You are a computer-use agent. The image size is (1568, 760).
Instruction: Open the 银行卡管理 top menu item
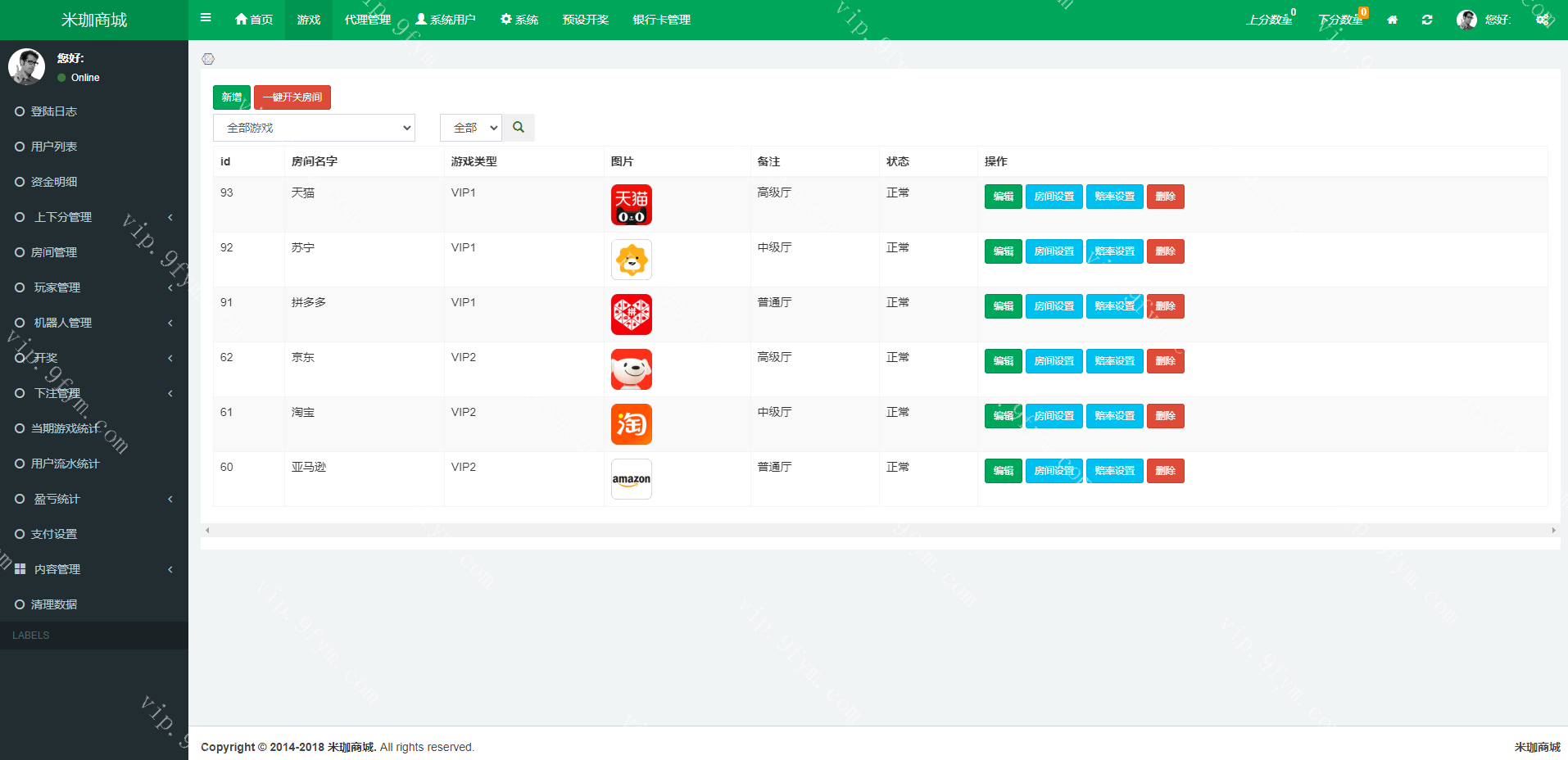pyautogui.click(x=661, y=20)
